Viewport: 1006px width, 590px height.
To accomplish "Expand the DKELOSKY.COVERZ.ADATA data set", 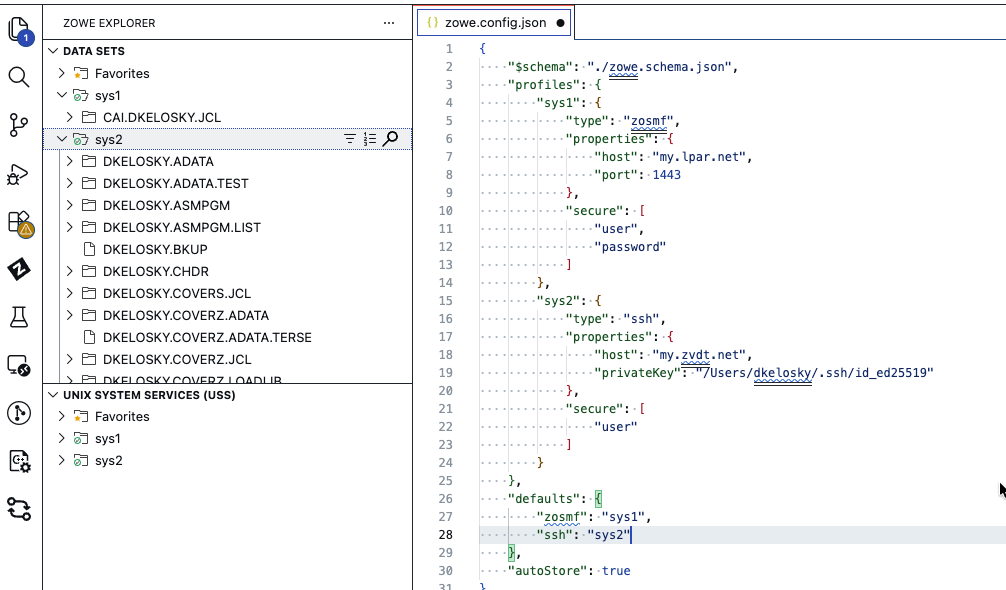I will (70, 316).
